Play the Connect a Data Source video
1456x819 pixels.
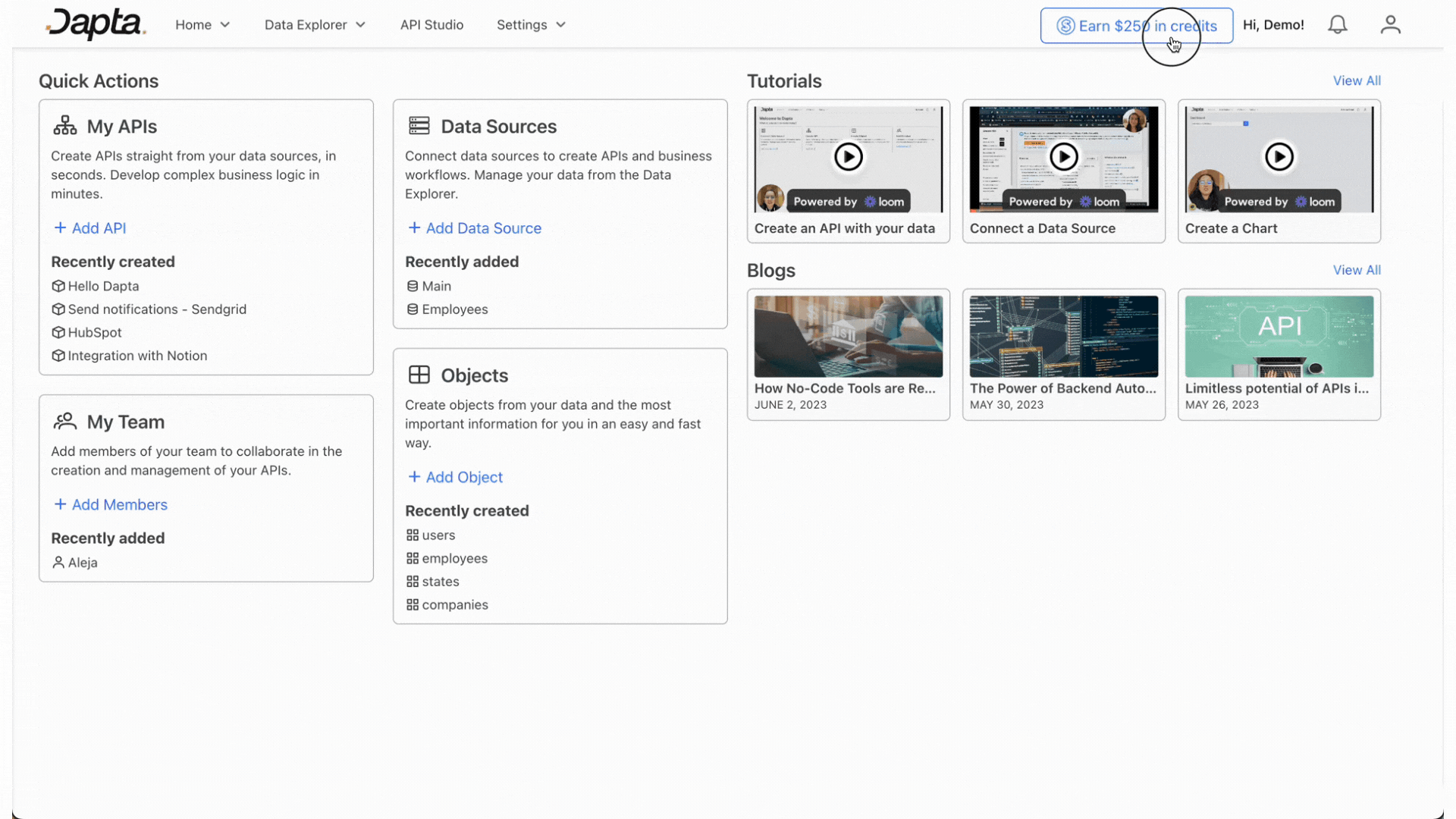pyautogui.click(x=1063, y=157)
